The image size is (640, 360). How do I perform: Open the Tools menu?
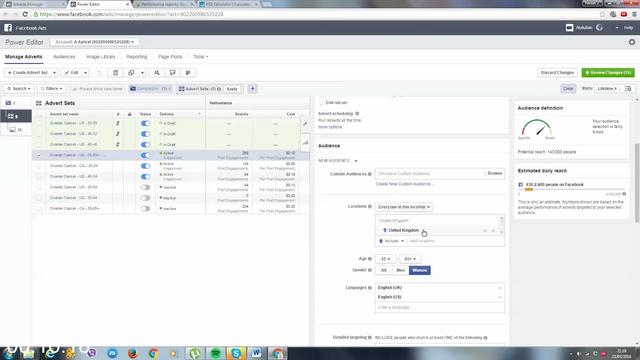[x=200, y=57]
